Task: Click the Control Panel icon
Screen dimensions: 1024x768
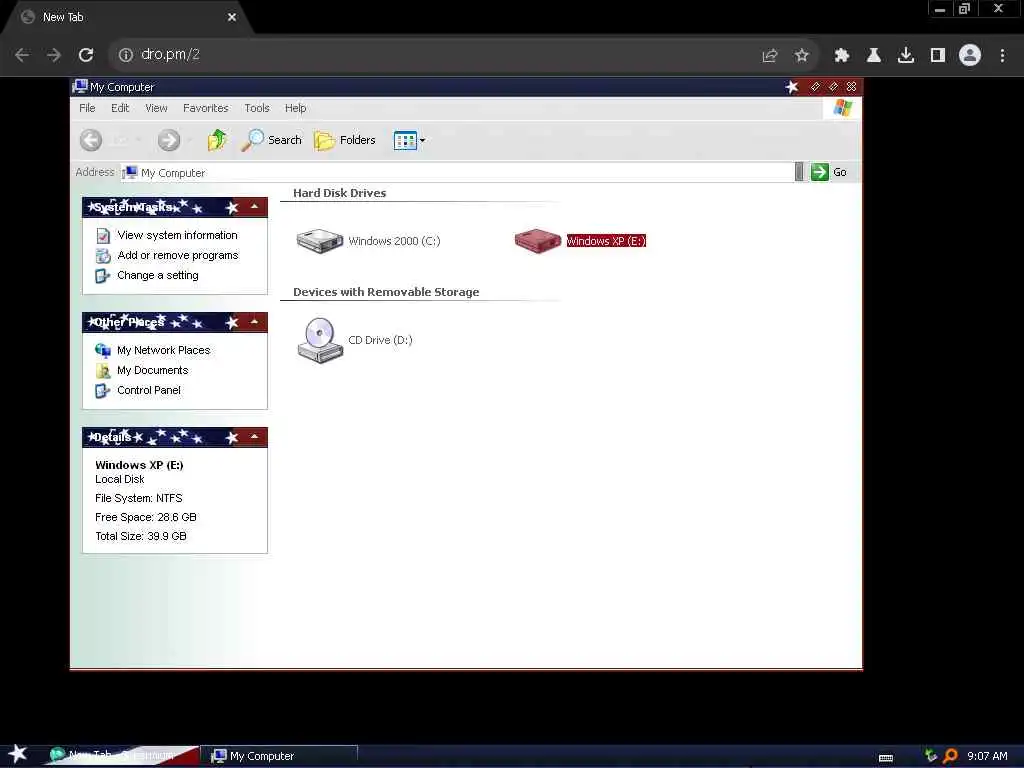Action: click(103, 391)
